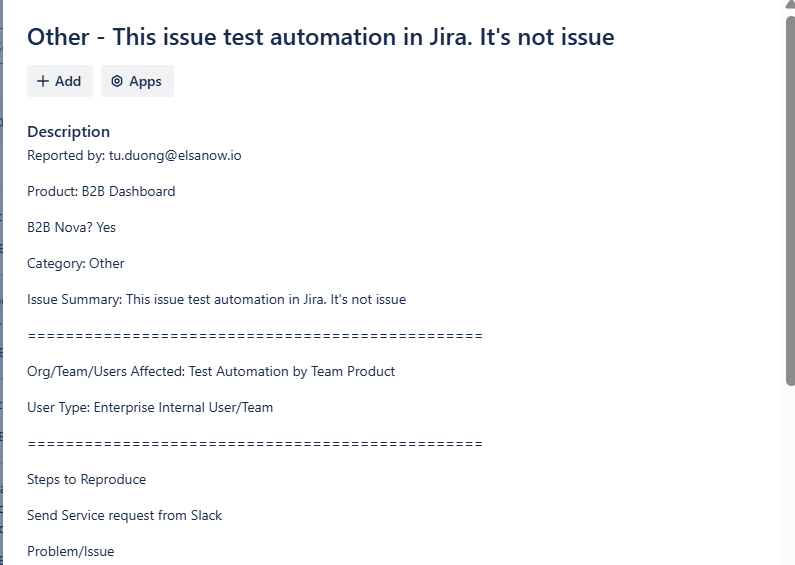Image resolution: width=795 pixels, height=565 pixels.
Task: Select the 'Category: Other' line
Action: pos(76,263)
